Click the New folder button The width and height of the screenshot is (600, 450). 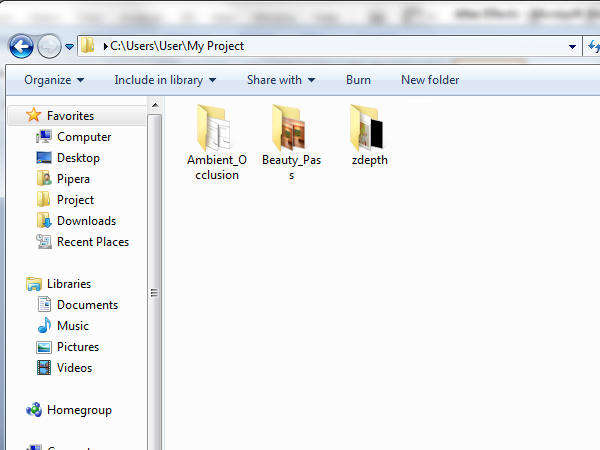430,80
